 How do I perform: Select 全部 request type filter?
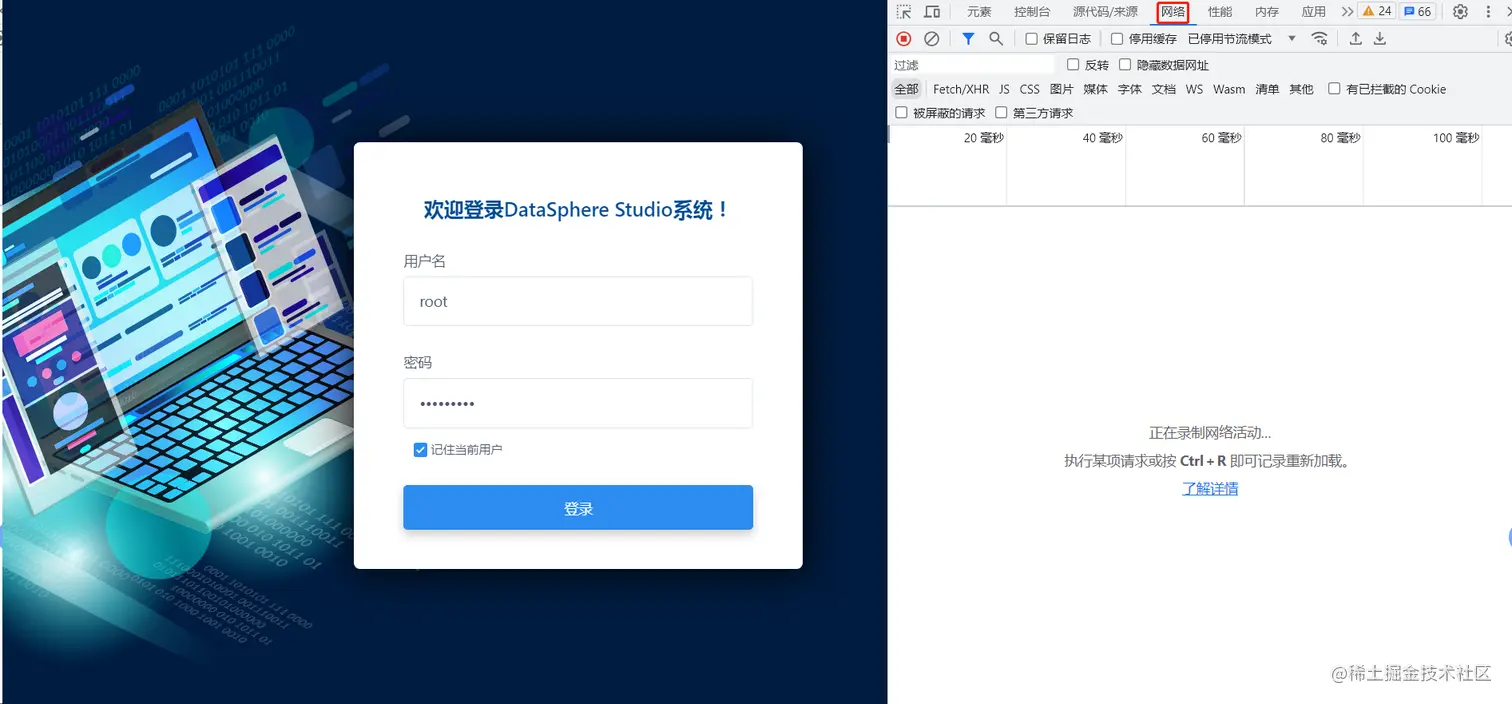(906, 89)
